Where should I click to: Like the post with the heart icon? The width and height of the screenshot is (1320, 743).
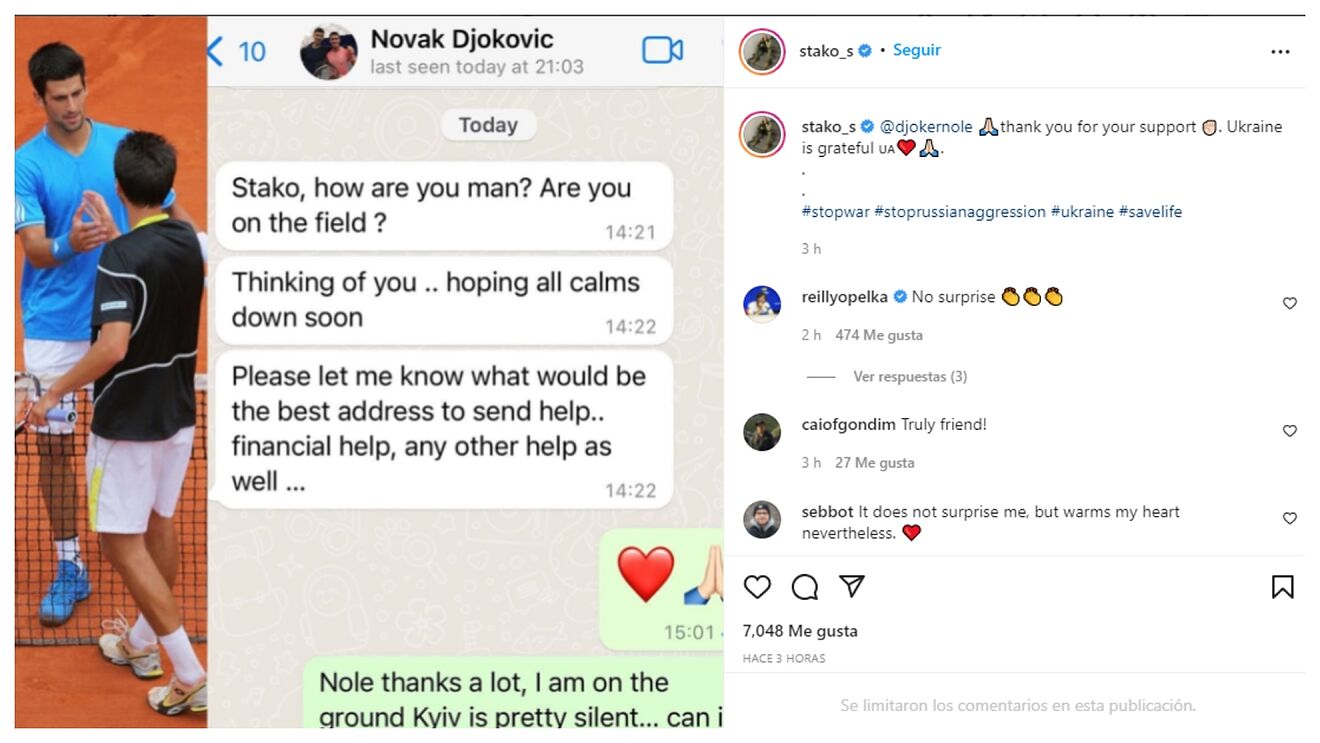point(757,587)
